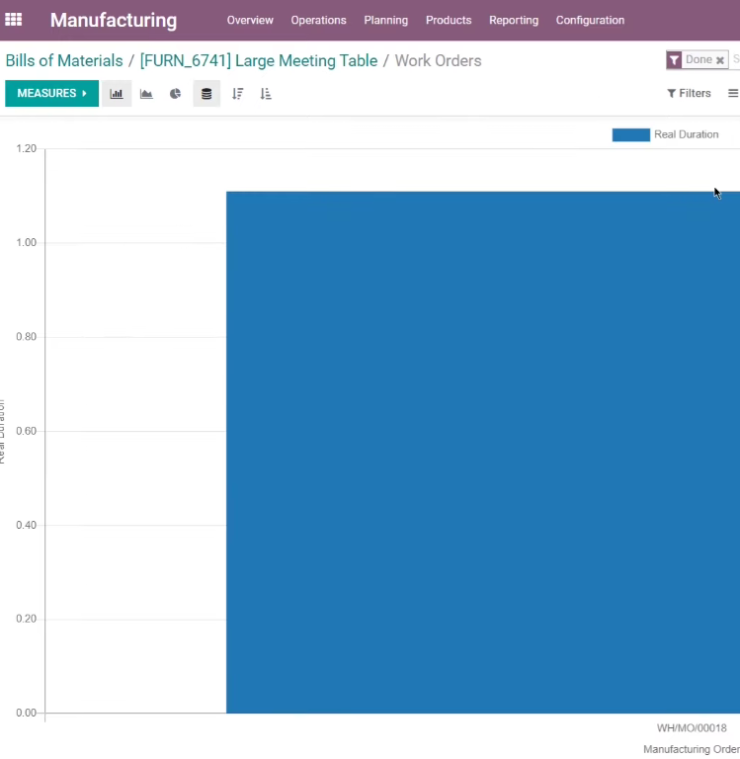Image resolution: width=740 pixels, height=759 pixels.
Task: Sort chart in descending order
Action: pyautogui.click(x=238, y=93)
